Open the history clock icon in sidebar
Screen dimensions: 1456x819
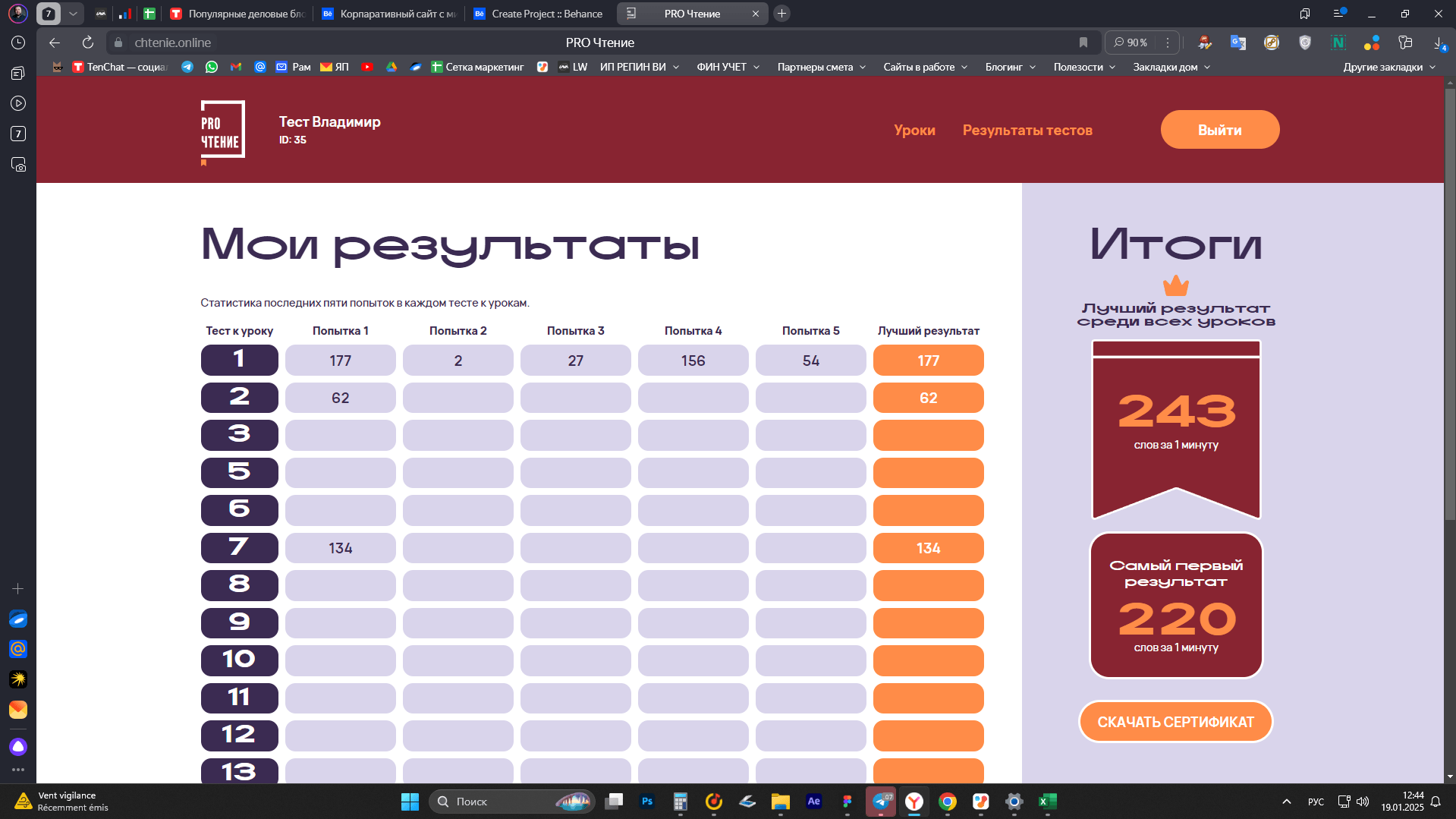(18, 43)
